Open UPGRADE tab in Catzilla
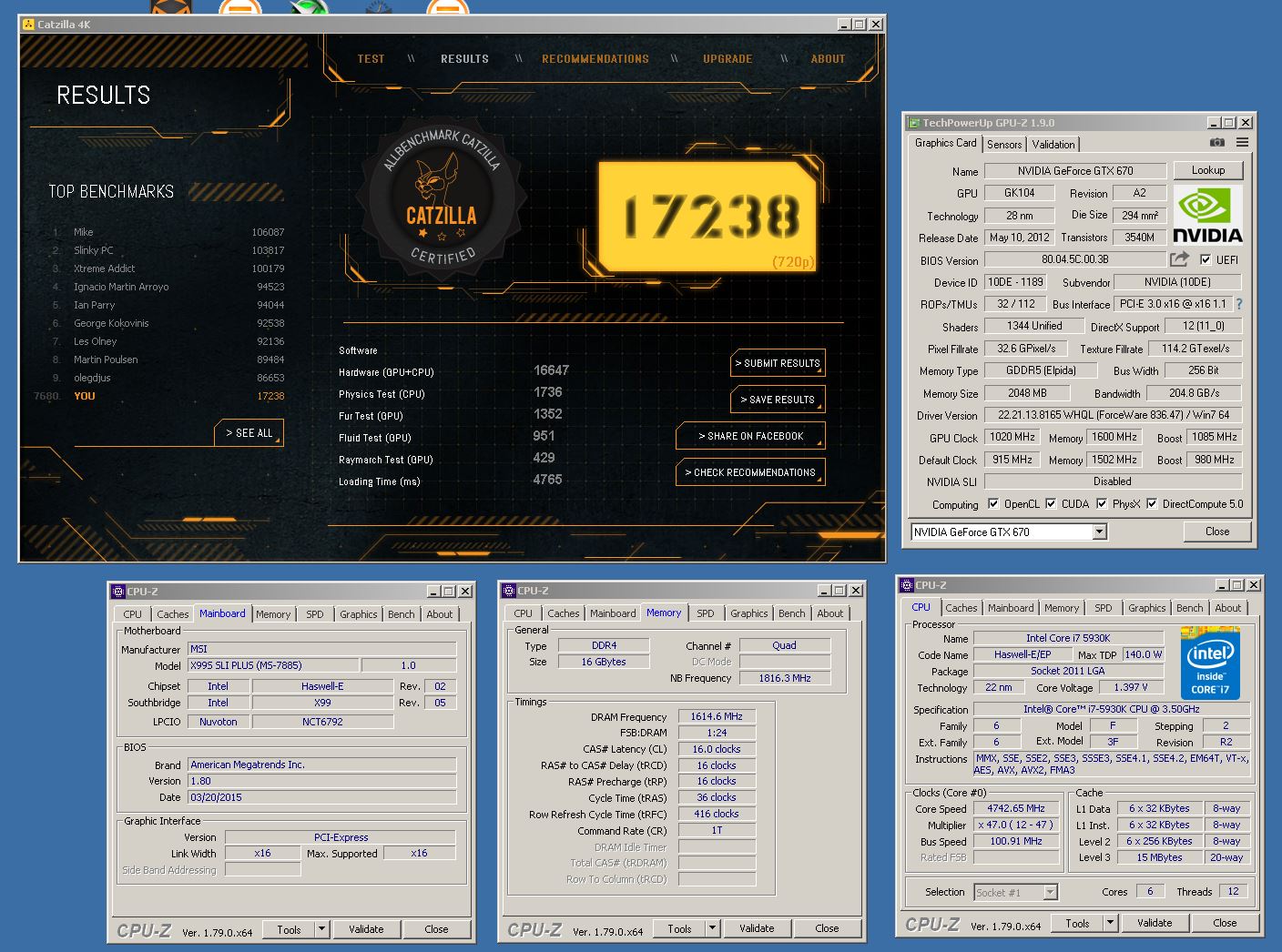Viewport: 1282px width, 952px height. (x=727, y=58)
